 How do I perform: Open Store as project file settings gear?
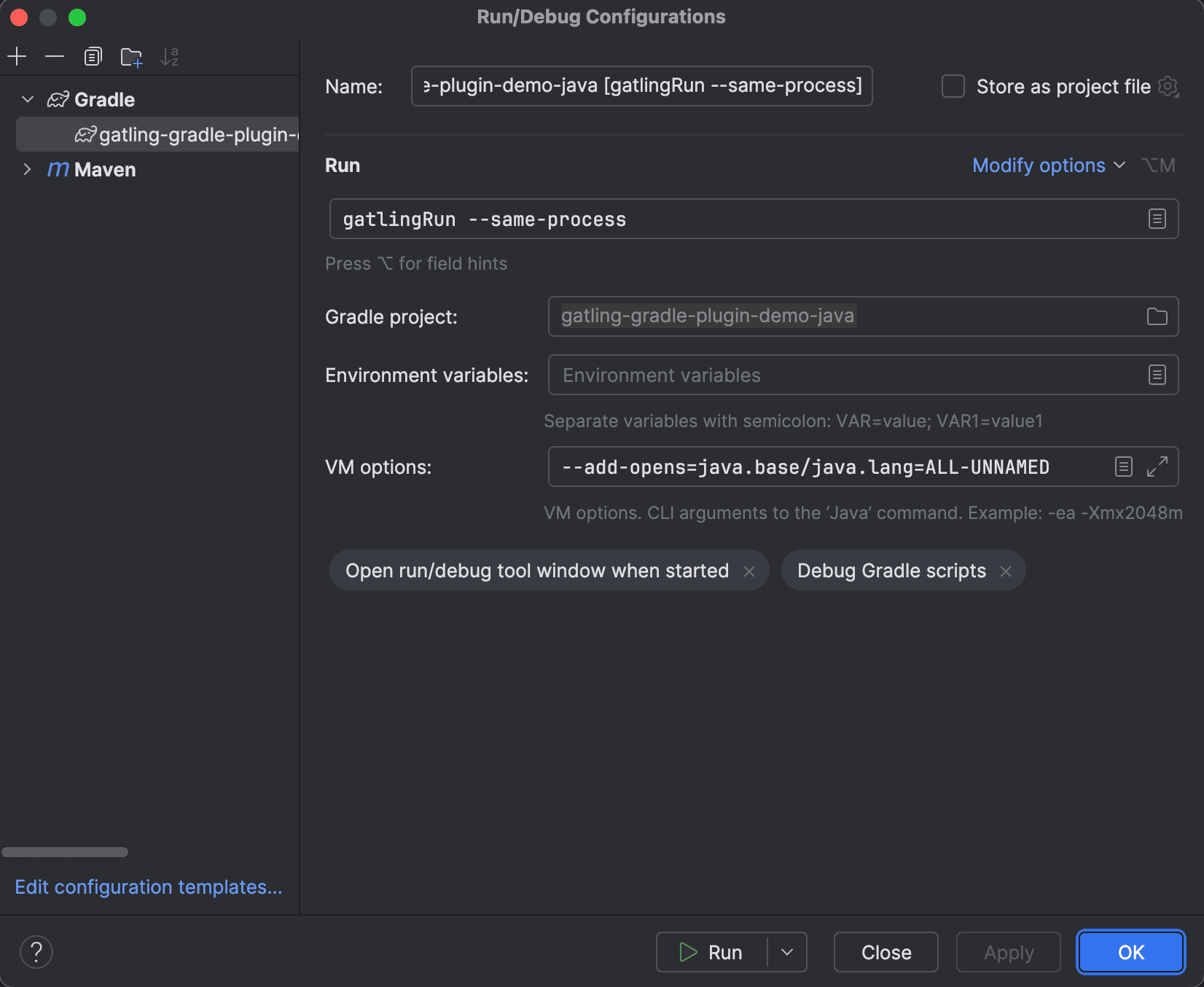[x=1168, y=87]
